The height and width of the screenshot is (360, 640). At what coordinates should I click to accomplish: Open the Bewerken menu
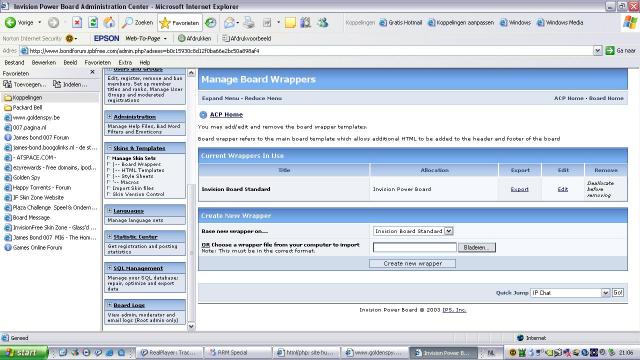[x=44, y=62]
